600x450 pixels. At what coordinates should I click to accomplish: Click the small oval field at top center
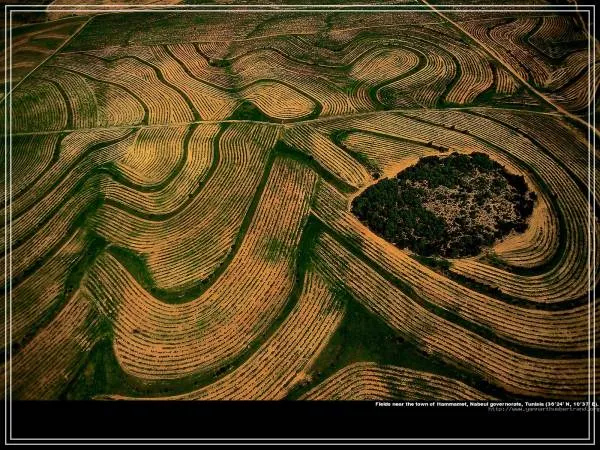[x=278, y=99]
